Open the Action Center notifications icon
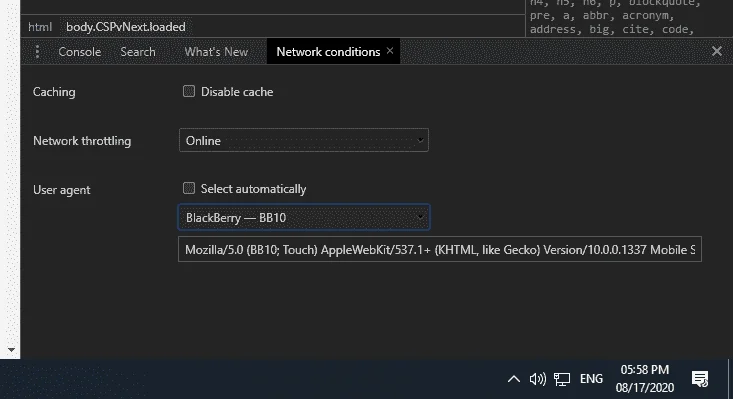 (700, 379)
